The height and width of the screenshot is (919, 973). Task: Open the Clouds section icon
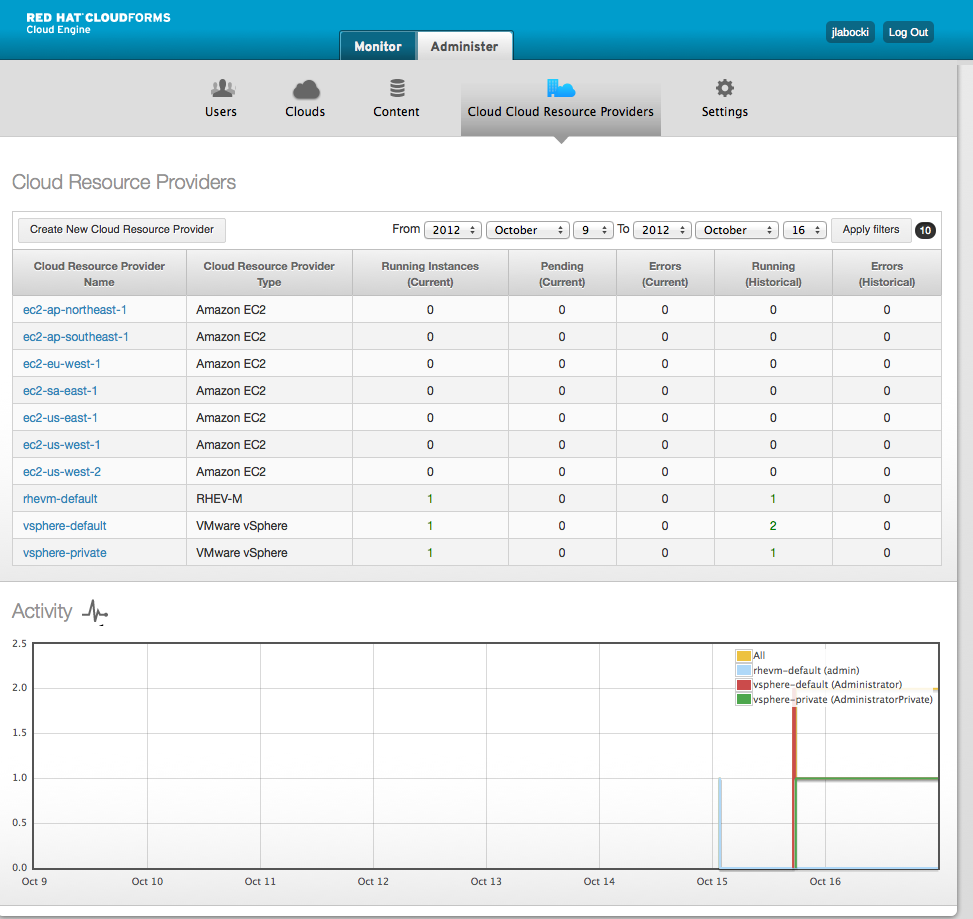(305, 89)
